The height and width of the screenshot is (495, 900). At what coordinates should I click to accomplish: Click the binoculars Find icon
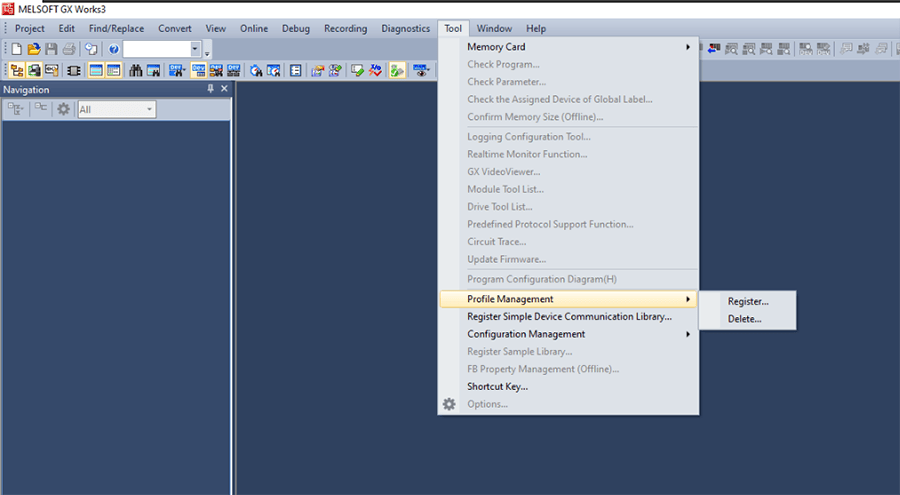[135, 71]
